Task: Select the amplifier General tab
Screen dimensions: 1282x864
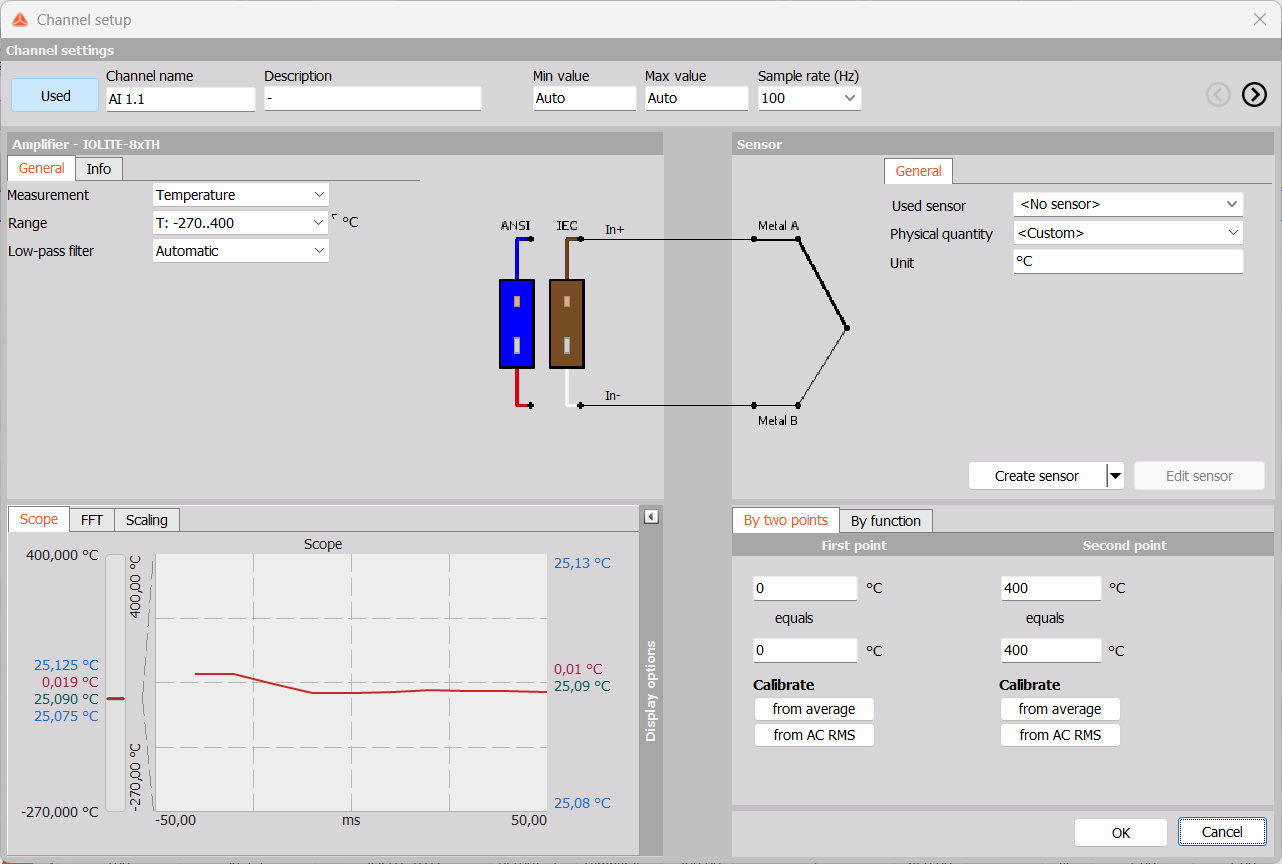Action: pyautogui.click(x=42, y=168)
